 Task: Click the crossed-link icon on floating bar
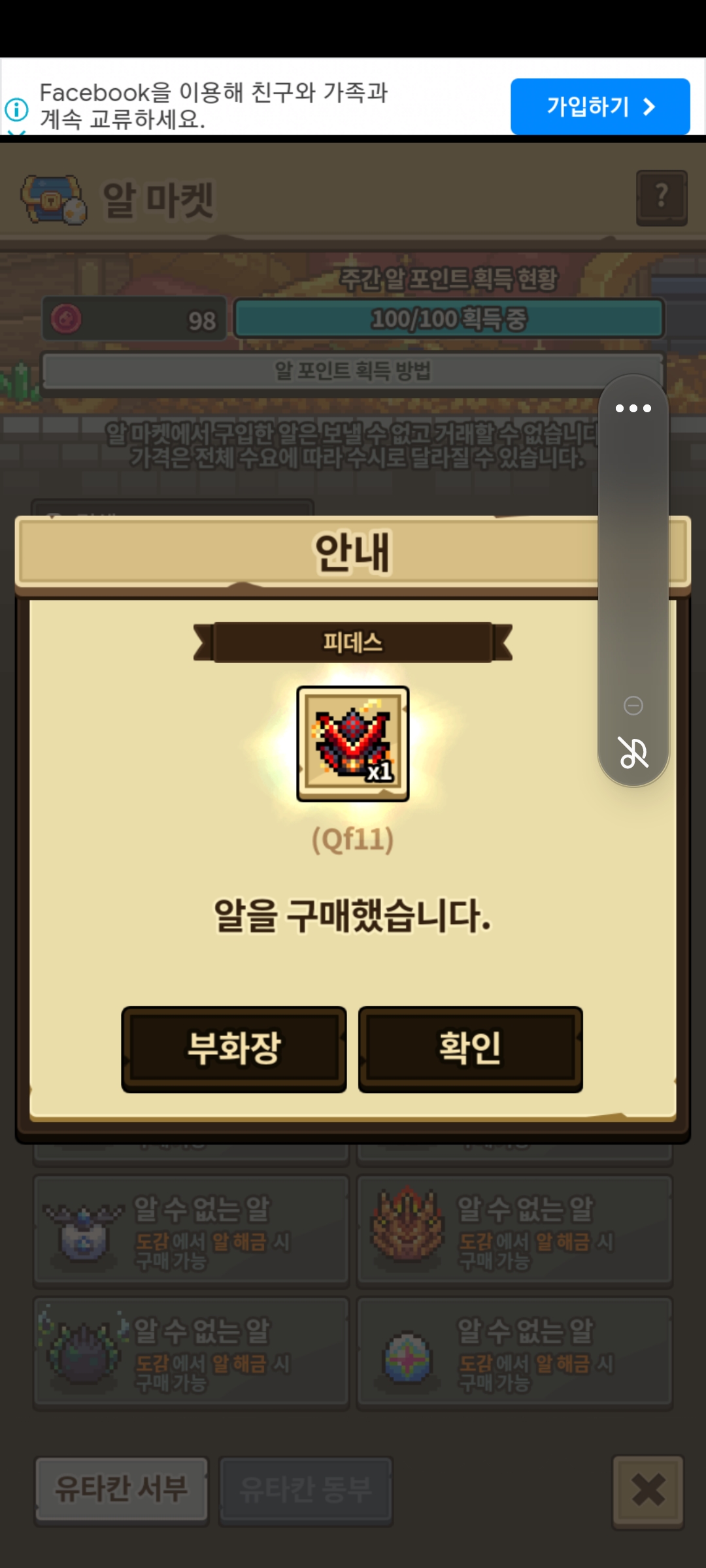[x=633, y=752]
